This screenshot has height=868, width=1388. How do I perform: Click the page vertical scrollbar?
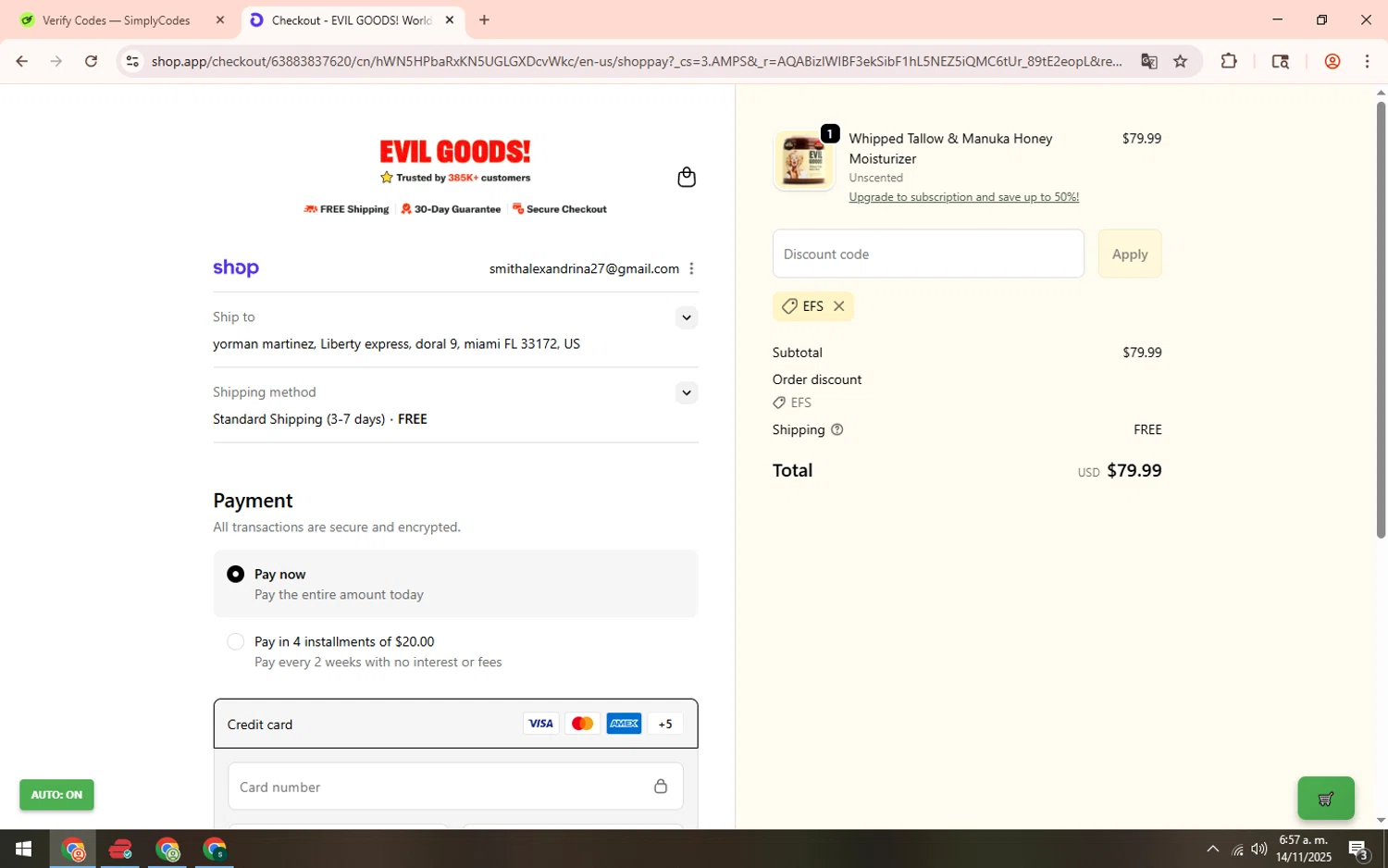(1381, 319)
